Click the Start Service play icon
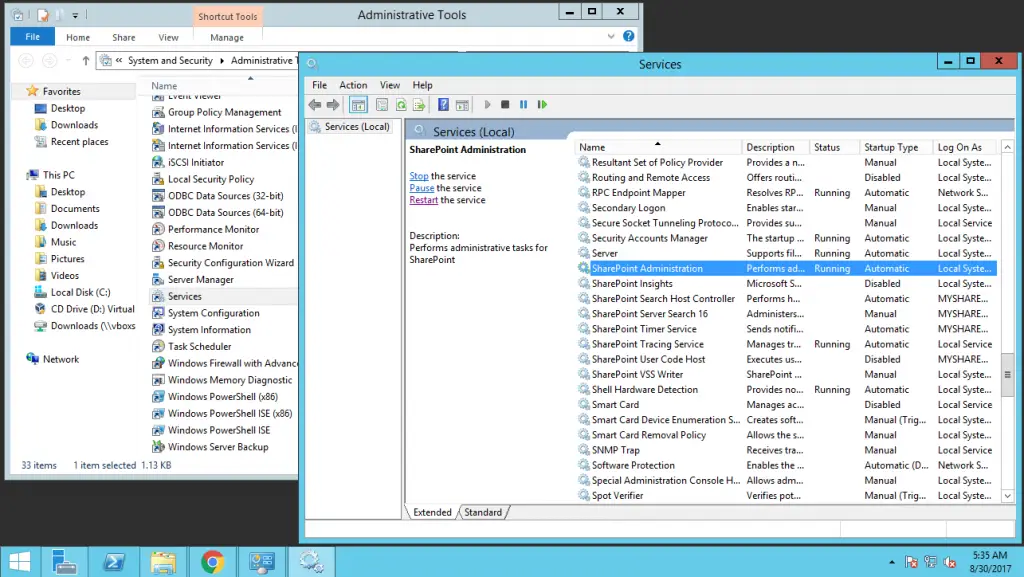The image size is (1024, 577). [x=487, y=104]
